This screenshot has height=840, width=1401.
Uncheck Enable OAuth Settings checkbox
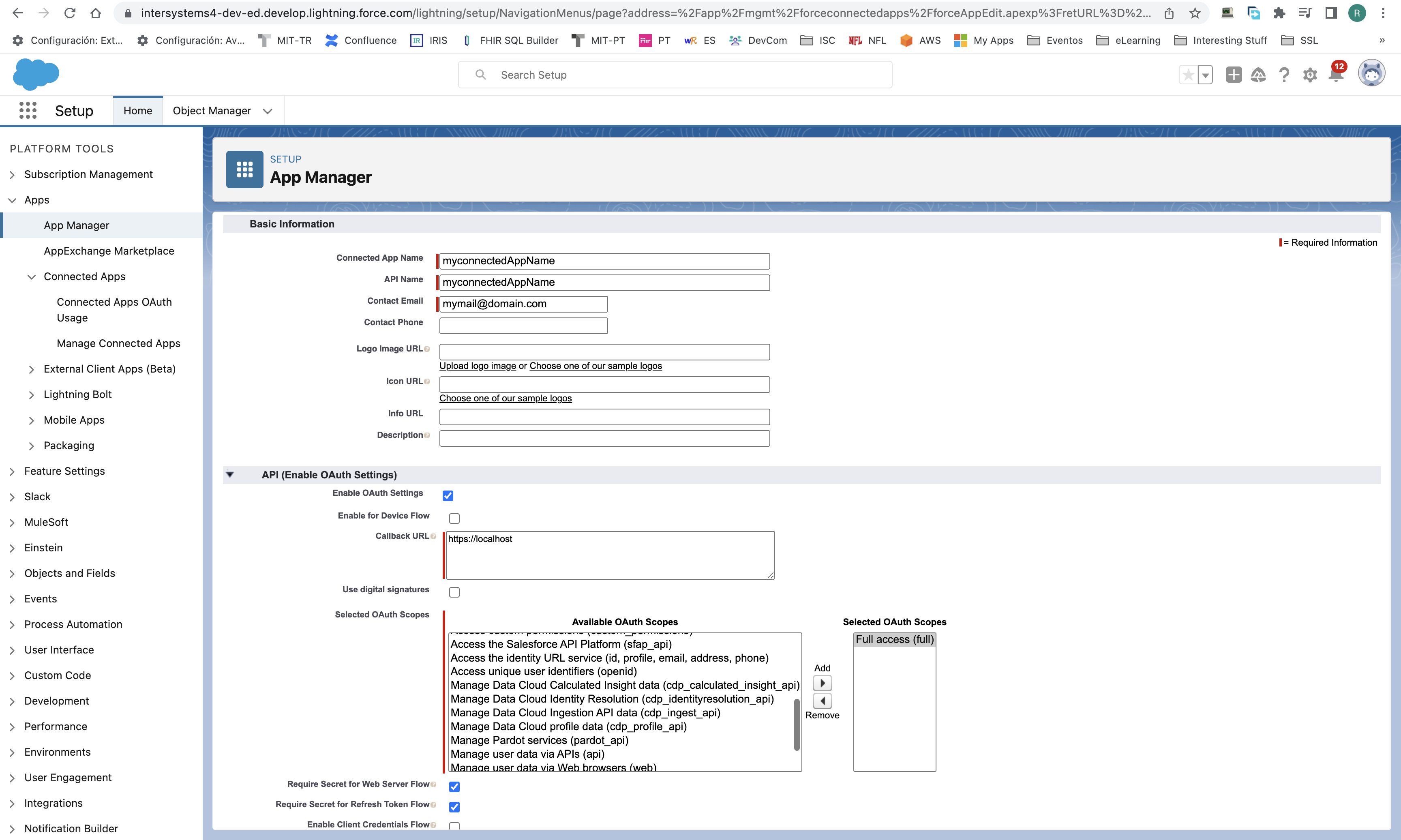point(448,496)
